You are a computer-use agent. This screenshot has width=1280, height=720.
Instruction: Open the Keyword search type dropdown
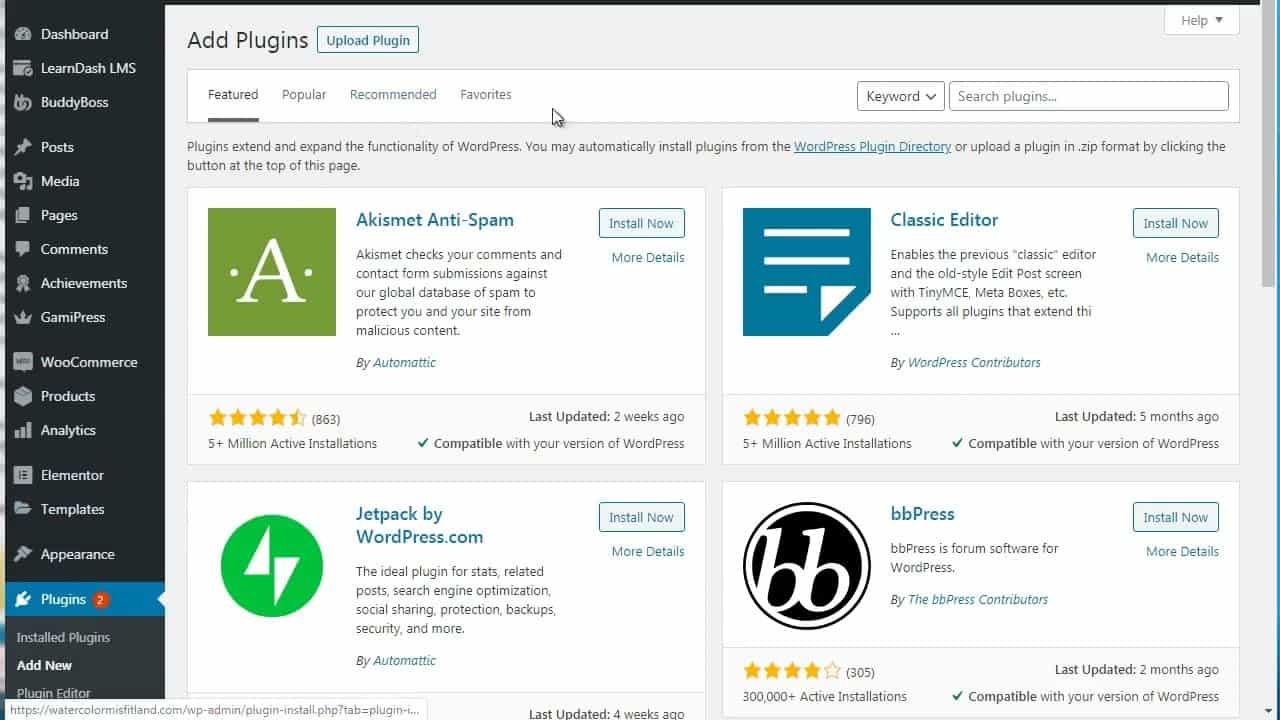pyautogui.click(x=901, y=96)
